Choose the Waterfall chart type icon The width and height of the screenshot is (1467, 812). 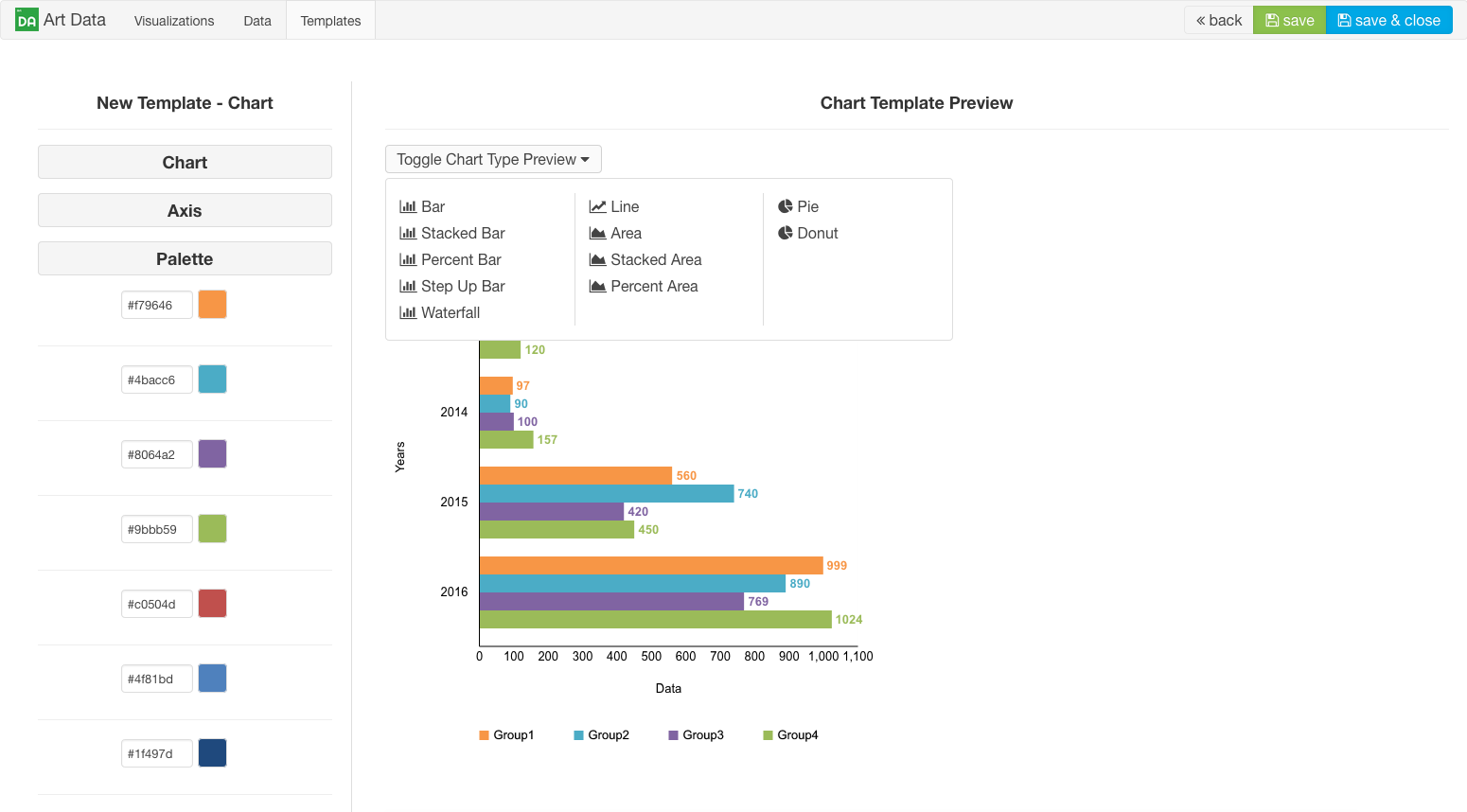(408, 312)
